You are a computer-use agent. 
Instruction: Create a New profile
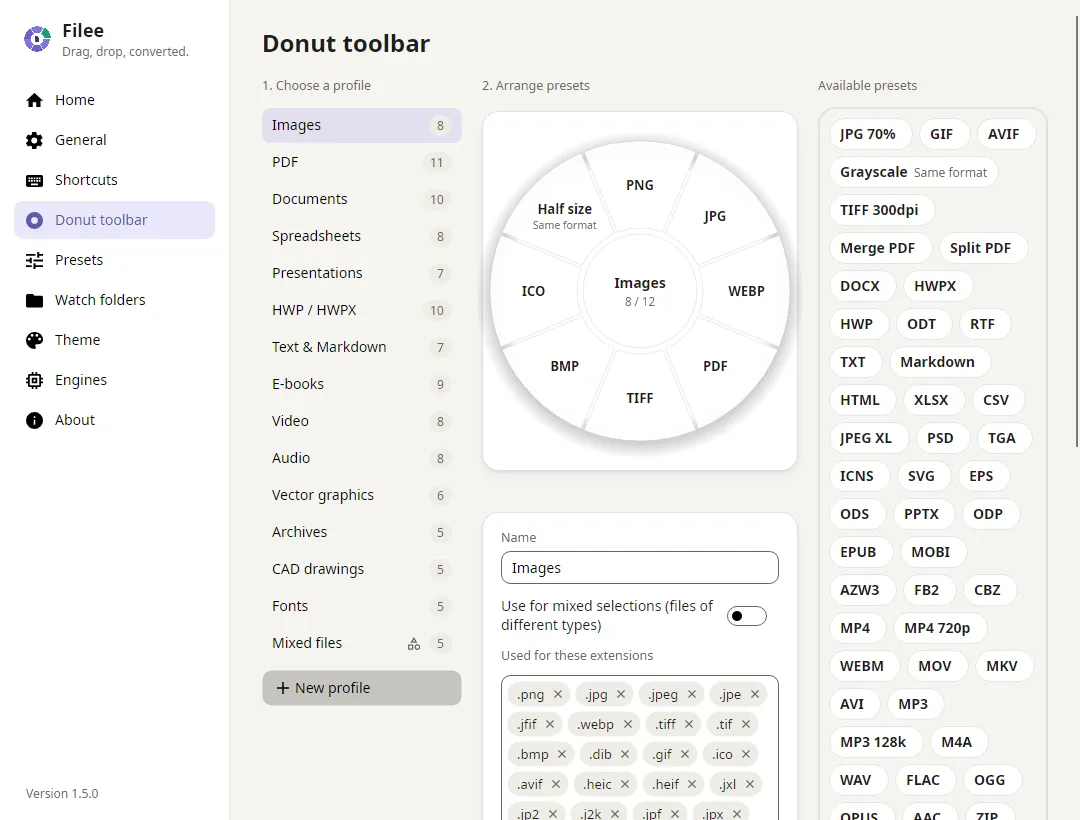tap(362, 688)
